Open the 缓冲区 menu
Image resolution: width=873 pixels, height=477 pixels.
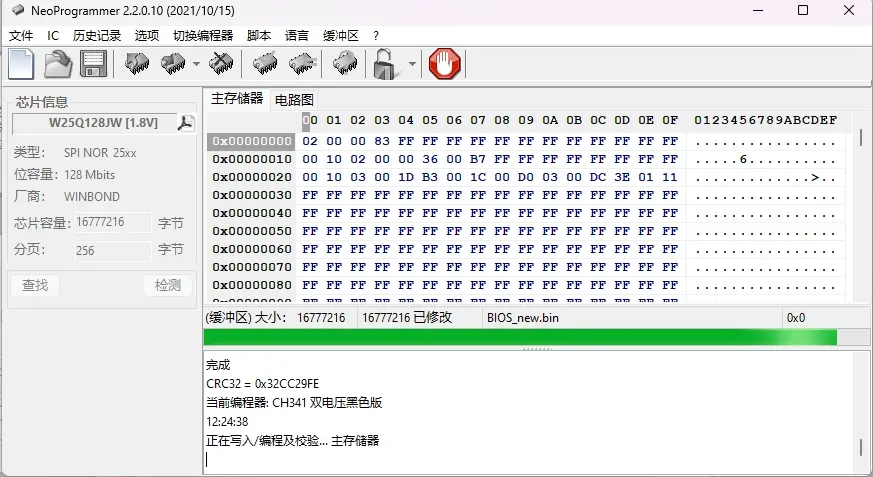[x=341, y=36]
